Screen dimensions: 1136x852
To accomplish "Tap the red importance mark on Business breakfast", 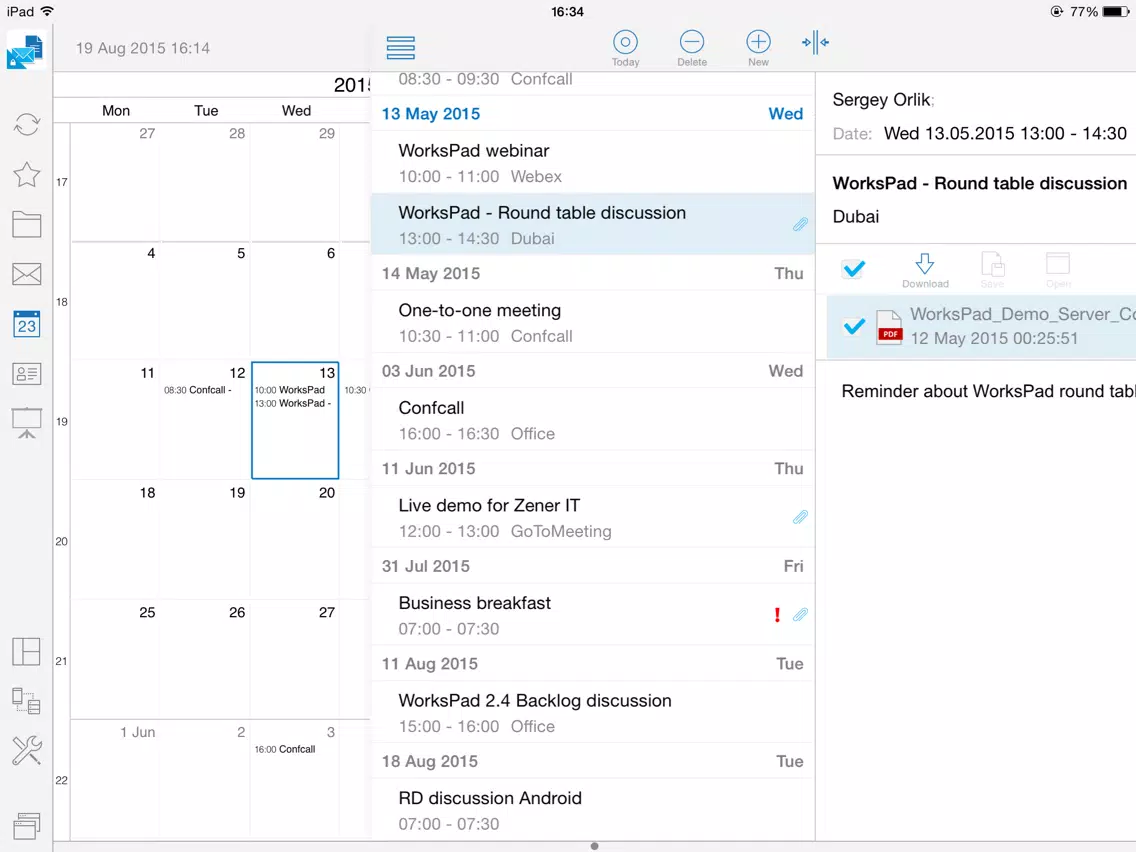I will (x=777, y=615).
